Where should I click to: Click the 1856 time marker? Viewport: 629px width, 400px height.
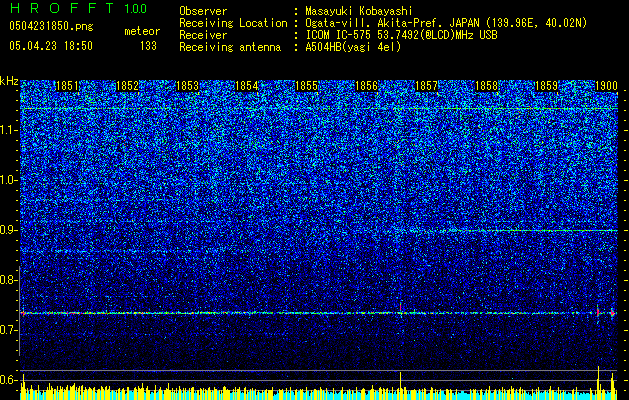367,86
